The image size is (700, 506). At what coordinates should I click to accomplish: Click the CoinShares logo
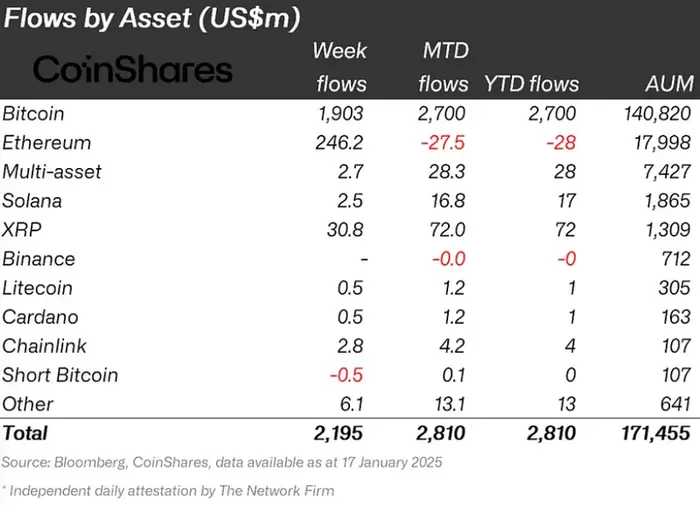[132, 68]
